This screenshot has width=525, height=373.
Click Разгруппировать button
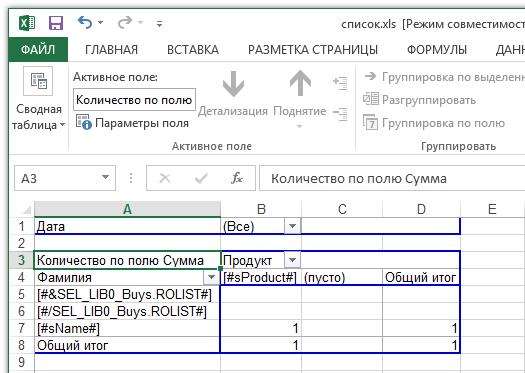pos(419,100)
